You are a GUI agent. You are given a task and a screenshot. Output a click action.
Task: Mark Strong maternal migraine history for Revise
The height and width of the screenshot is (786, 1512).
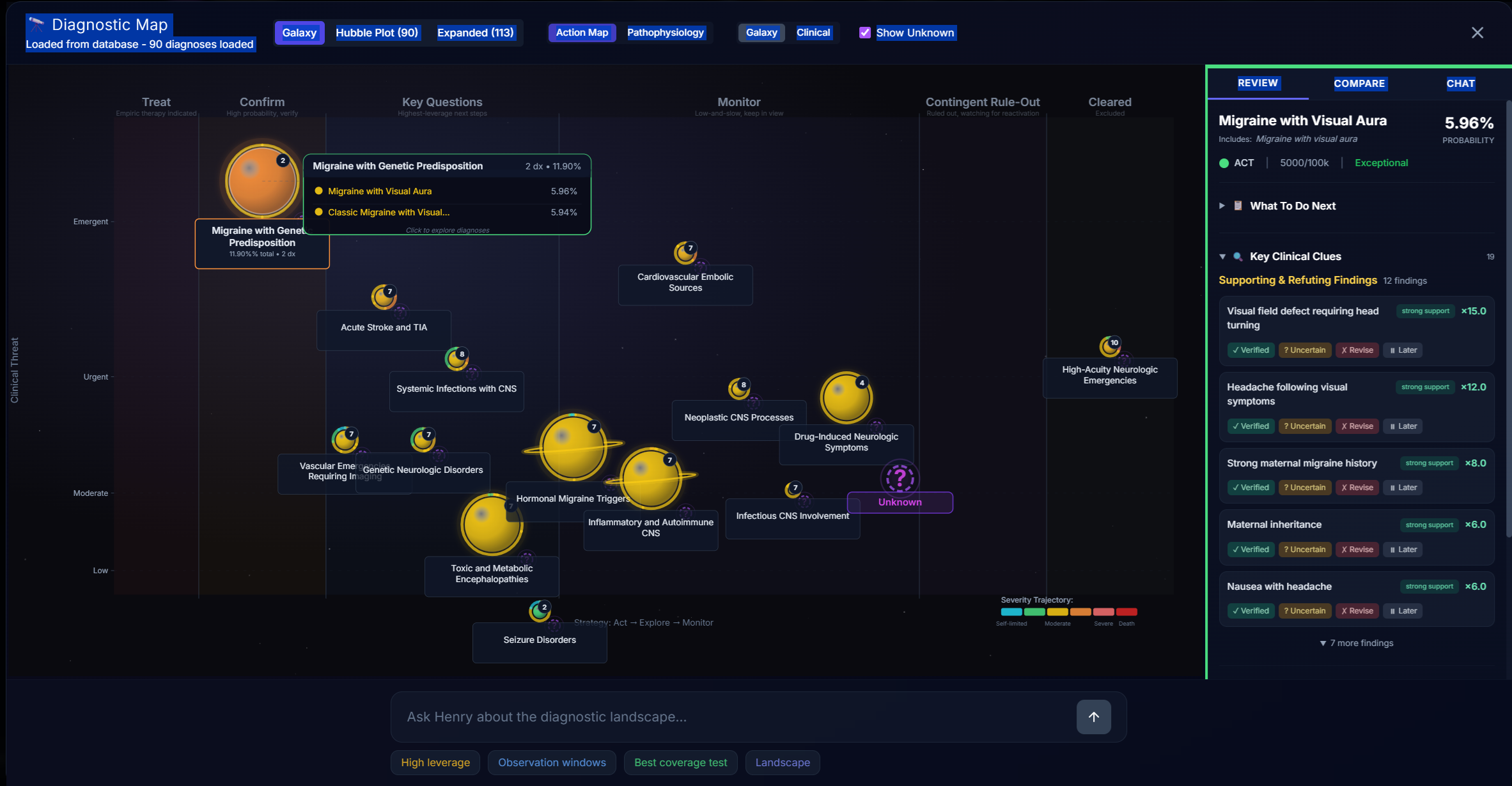tap(1357, 488)
